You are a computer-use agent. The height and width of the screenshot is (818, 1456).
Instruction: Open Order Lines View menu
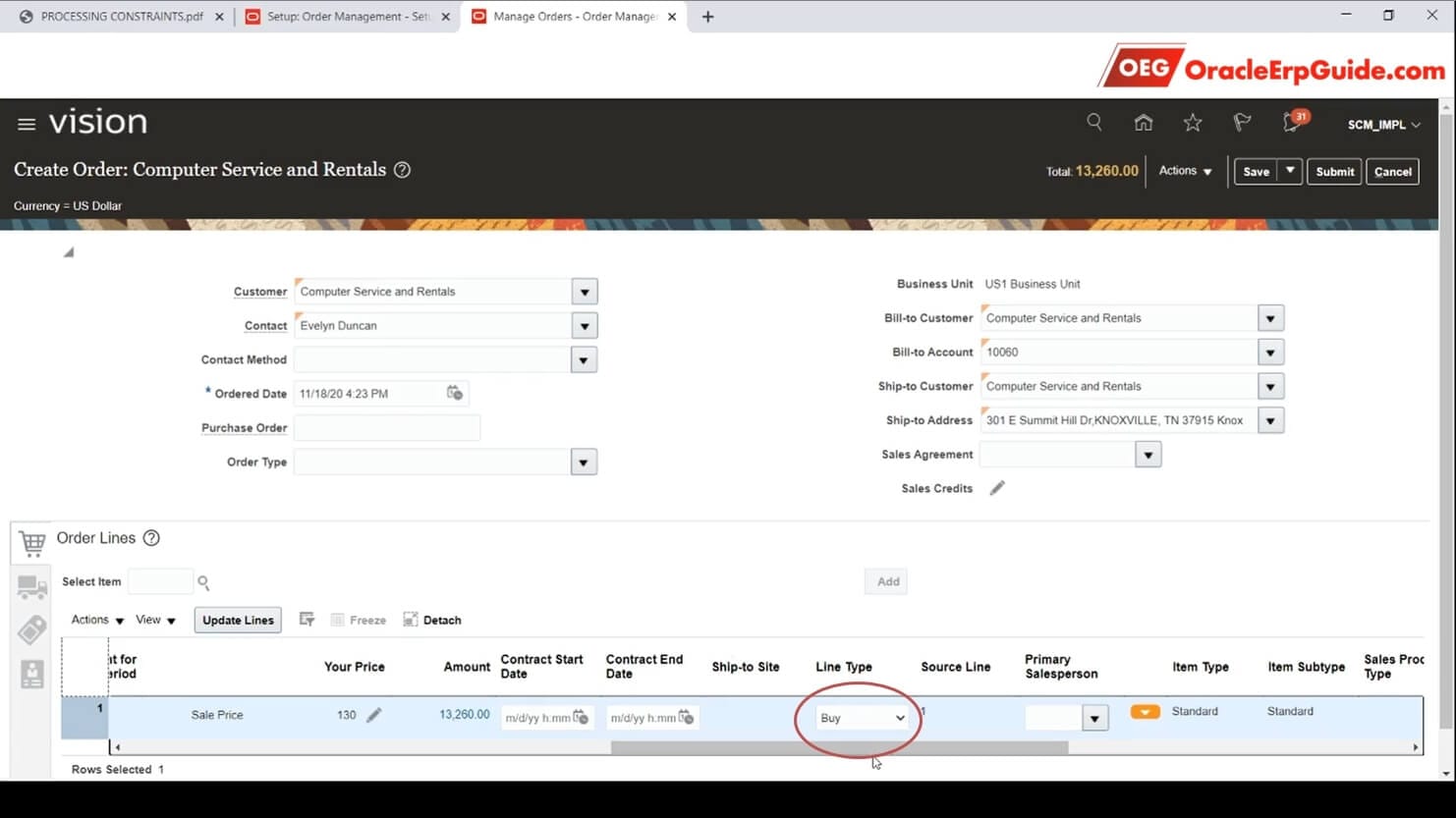[x=155, y=620]
